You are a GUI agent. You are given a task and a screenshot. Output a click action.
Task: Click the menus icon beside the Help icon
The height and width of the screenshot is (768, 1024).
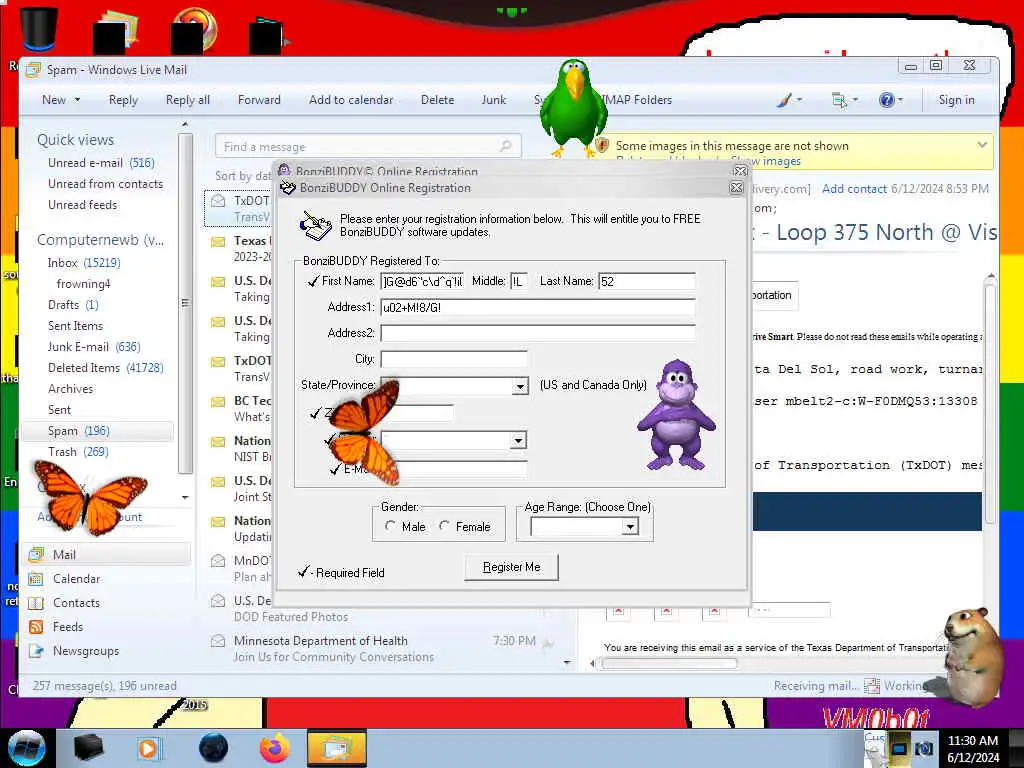click(x=839, y=100)
